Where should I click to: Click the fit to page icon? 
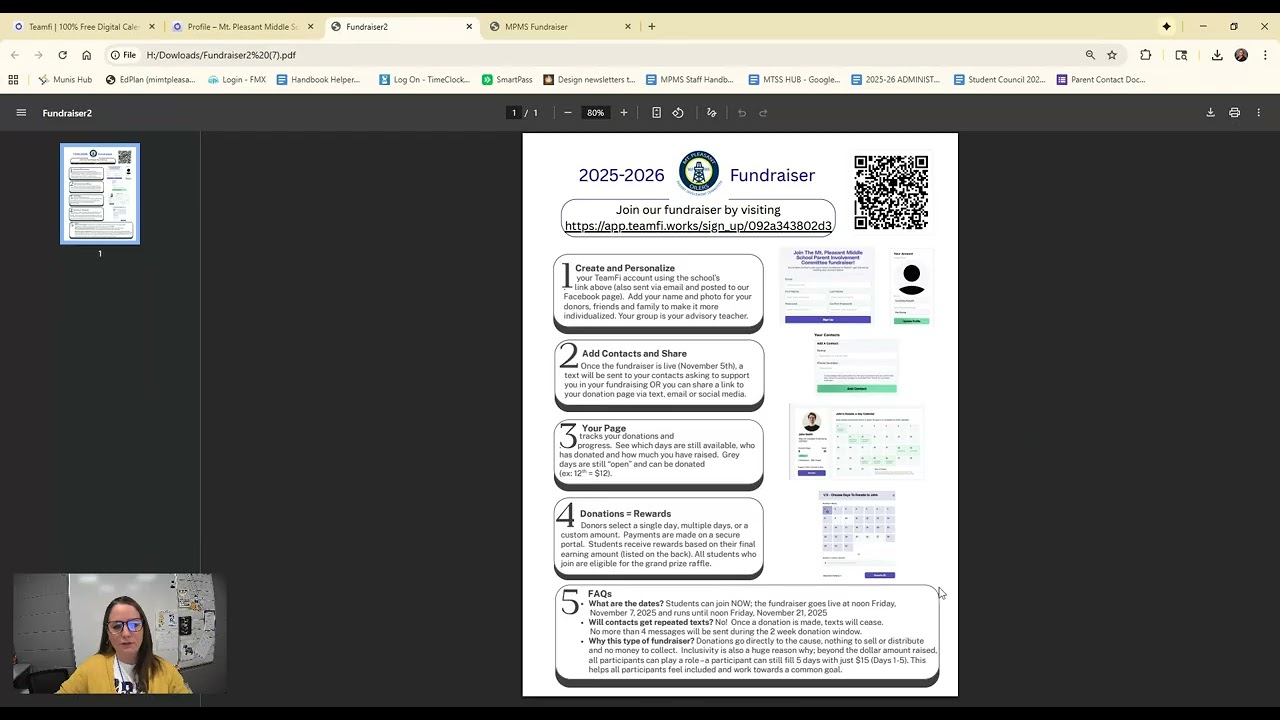(656, 113)
